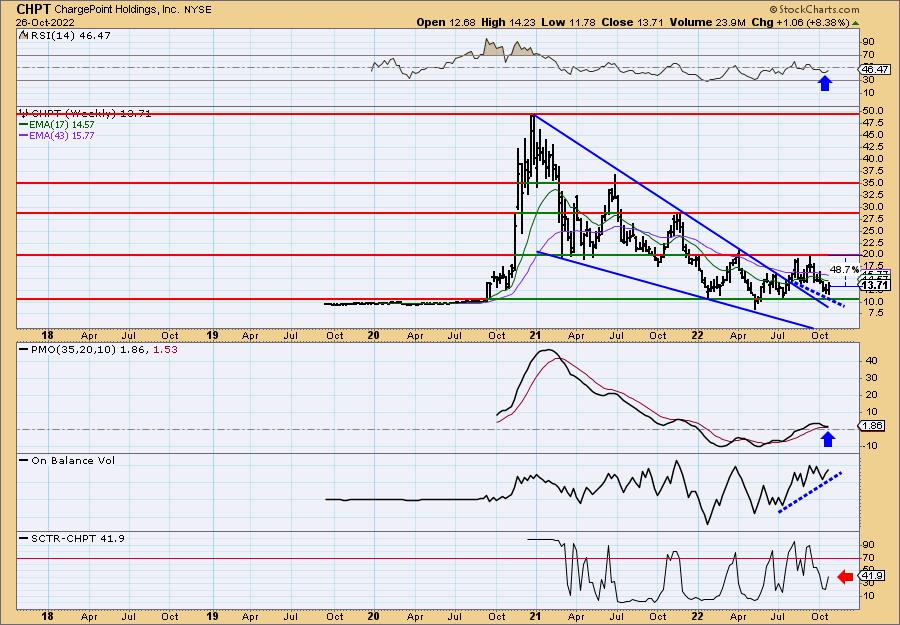Click the On Balance Vol label
The width and height of the screenshot is (900, 625).
(73, 460)
